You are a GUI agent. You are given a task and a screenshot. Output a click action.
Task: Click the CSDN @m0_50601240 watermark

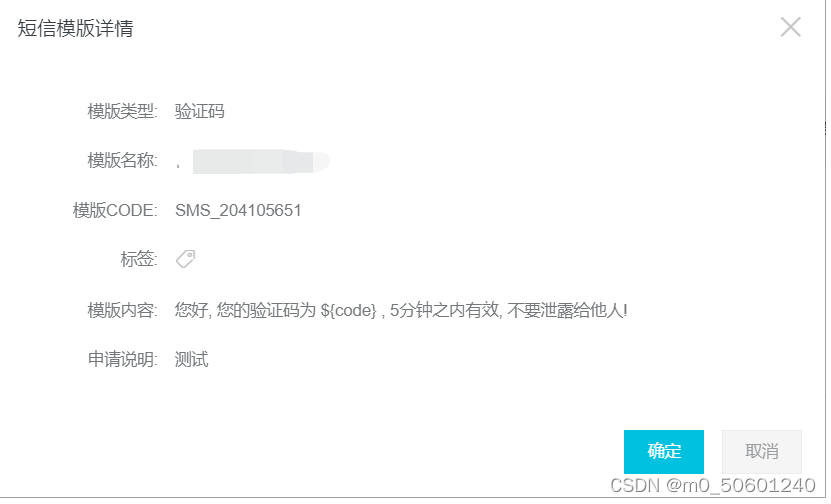point(713,485)
